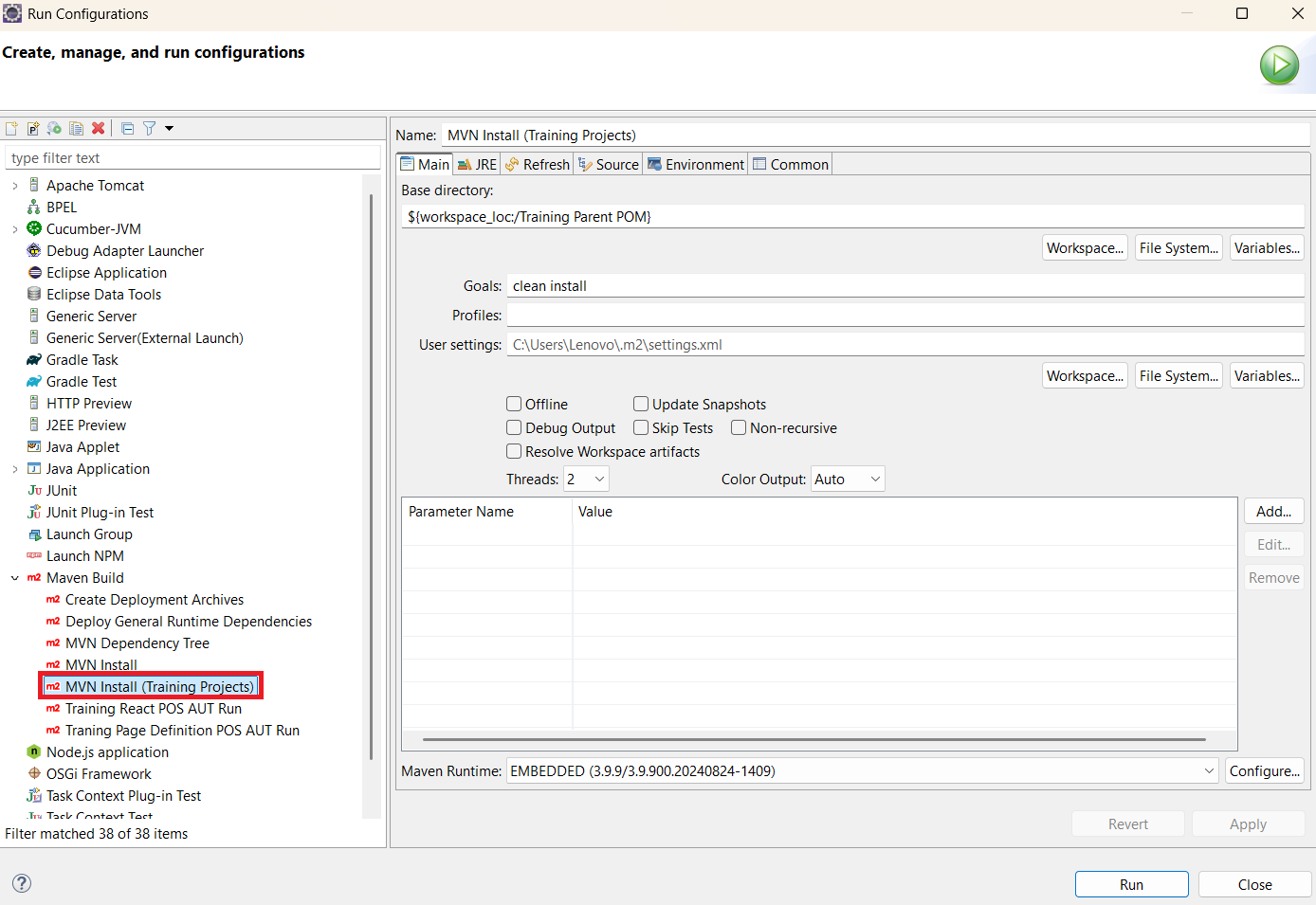Switch to the Refresh tab
1316x905 pixels.
pos(538,164)
